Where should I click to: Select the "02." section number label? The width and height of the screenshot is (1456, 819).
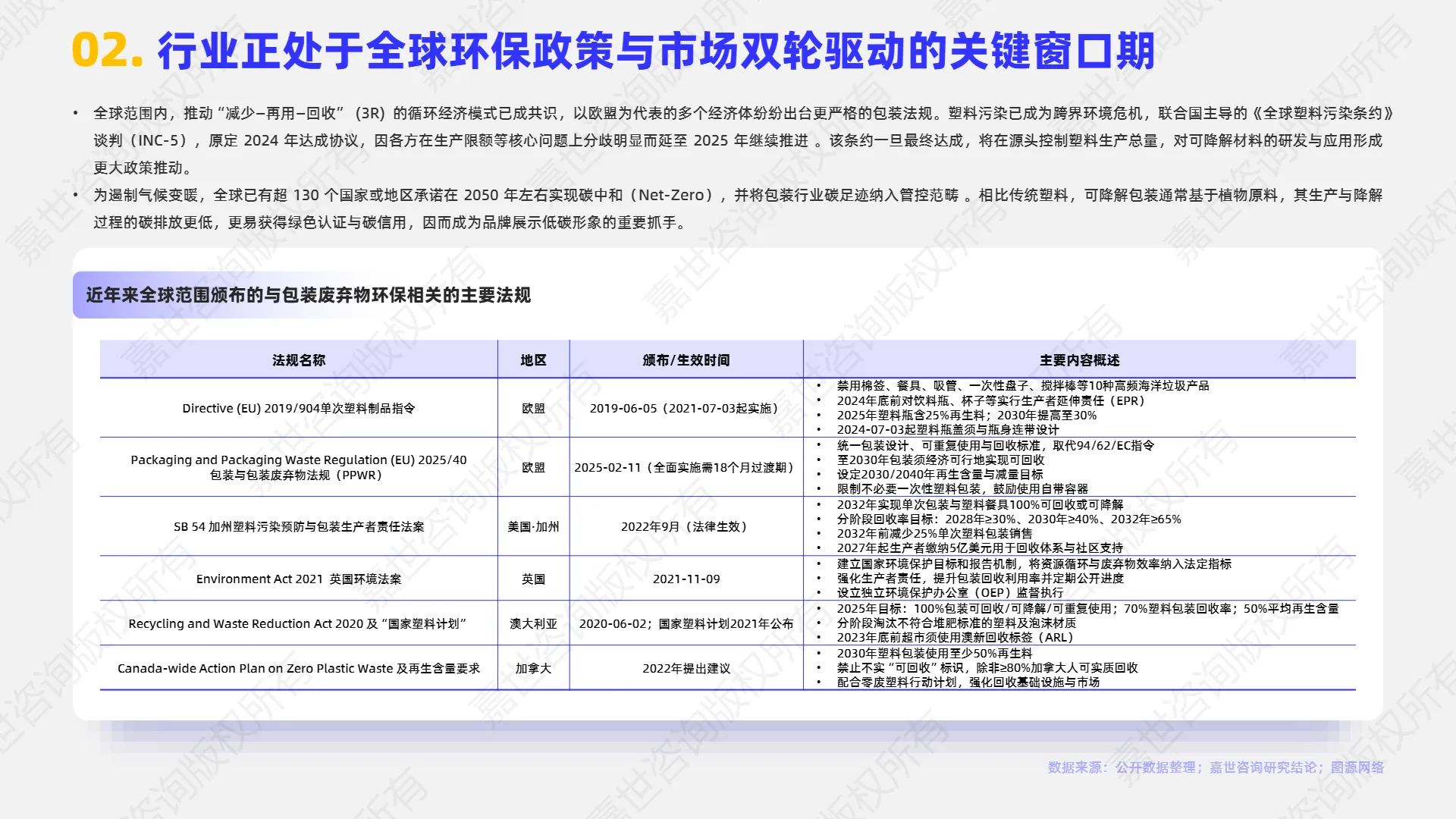coord(106,49)
